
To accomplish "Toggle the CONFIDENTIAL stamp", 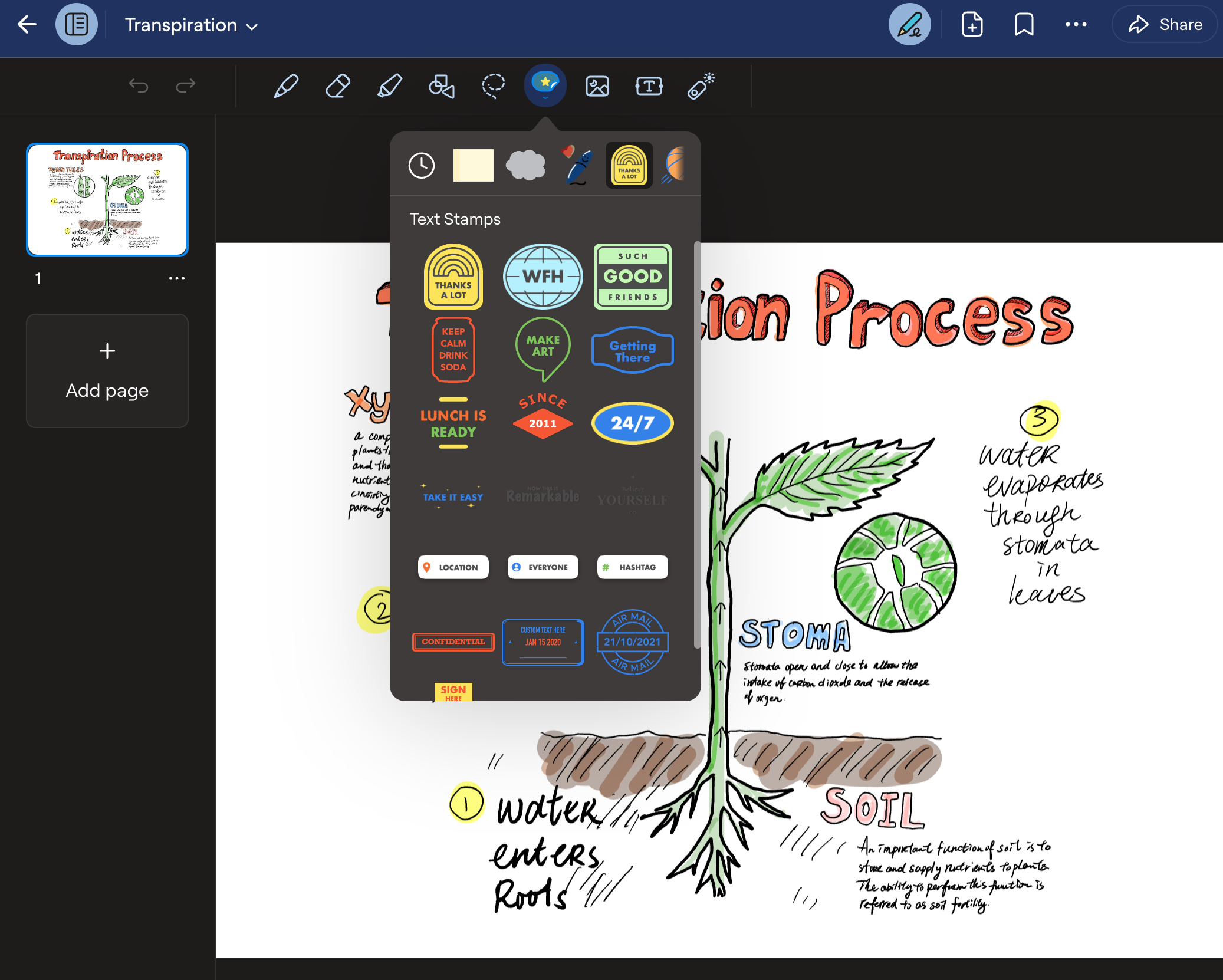I will (x=453, y=642).
